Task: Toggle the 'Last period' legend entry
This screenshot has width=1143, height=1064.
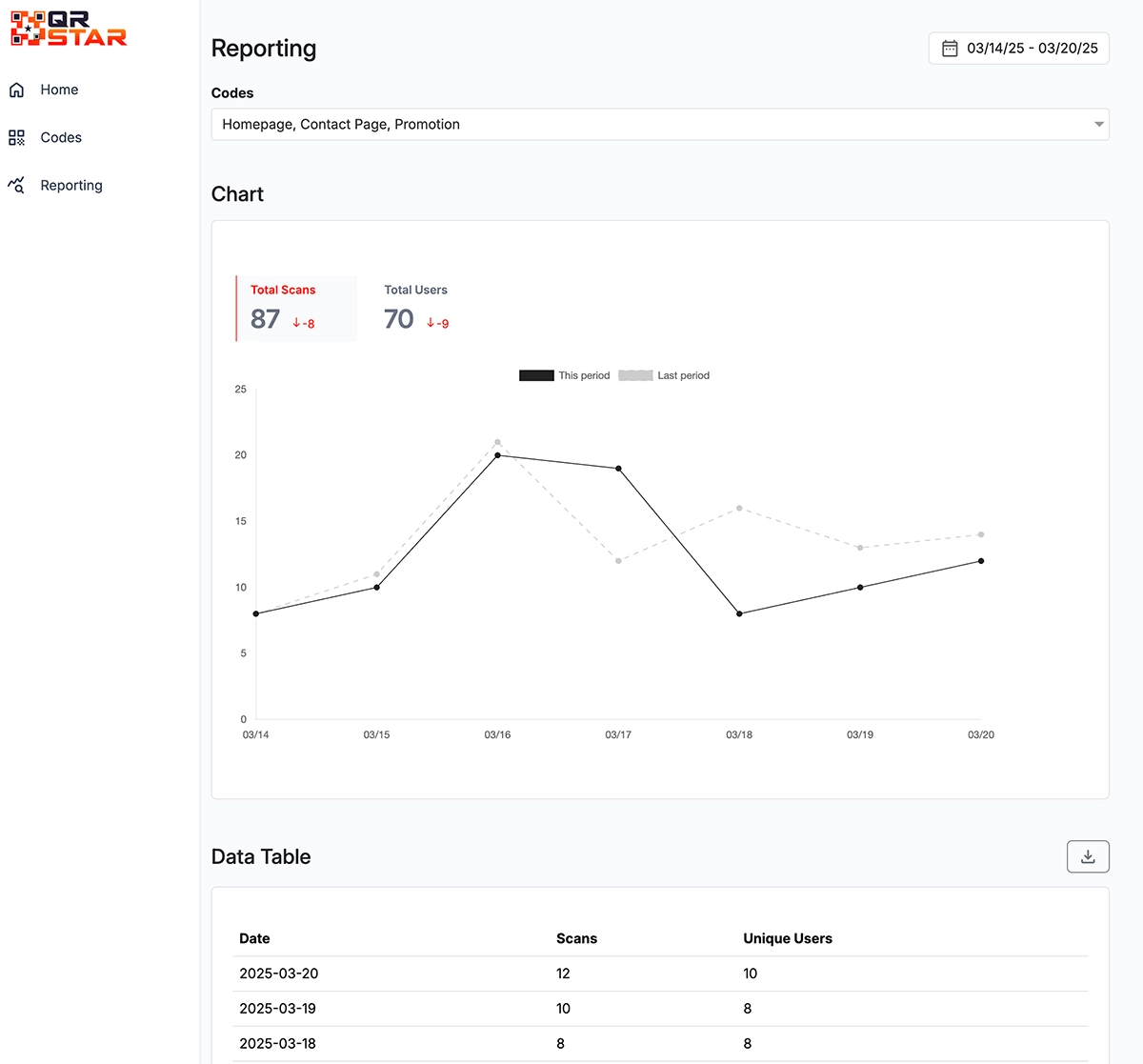Action: coord(664,375)
